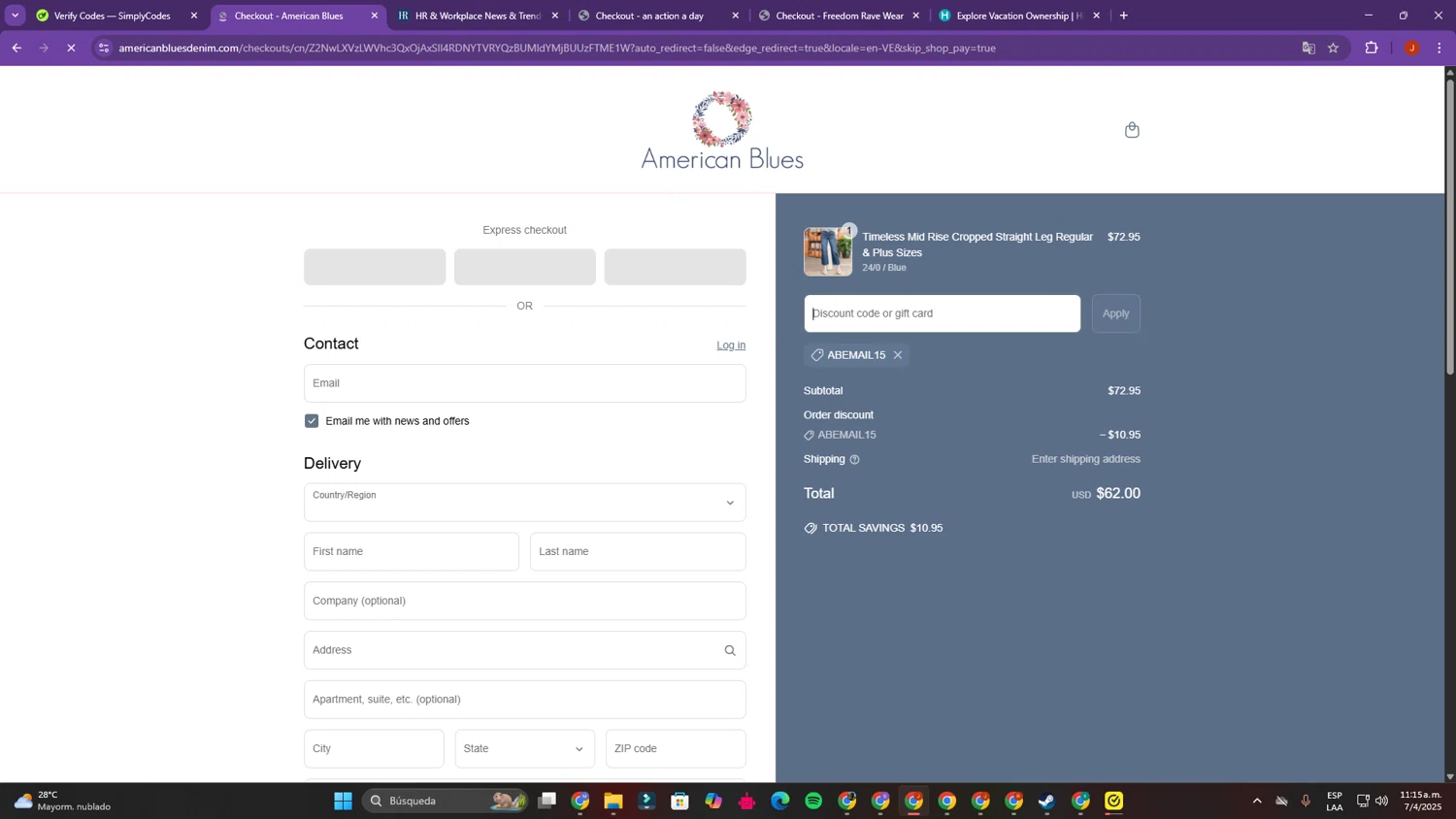Open a new browser tab

(x=1124, y=16)
